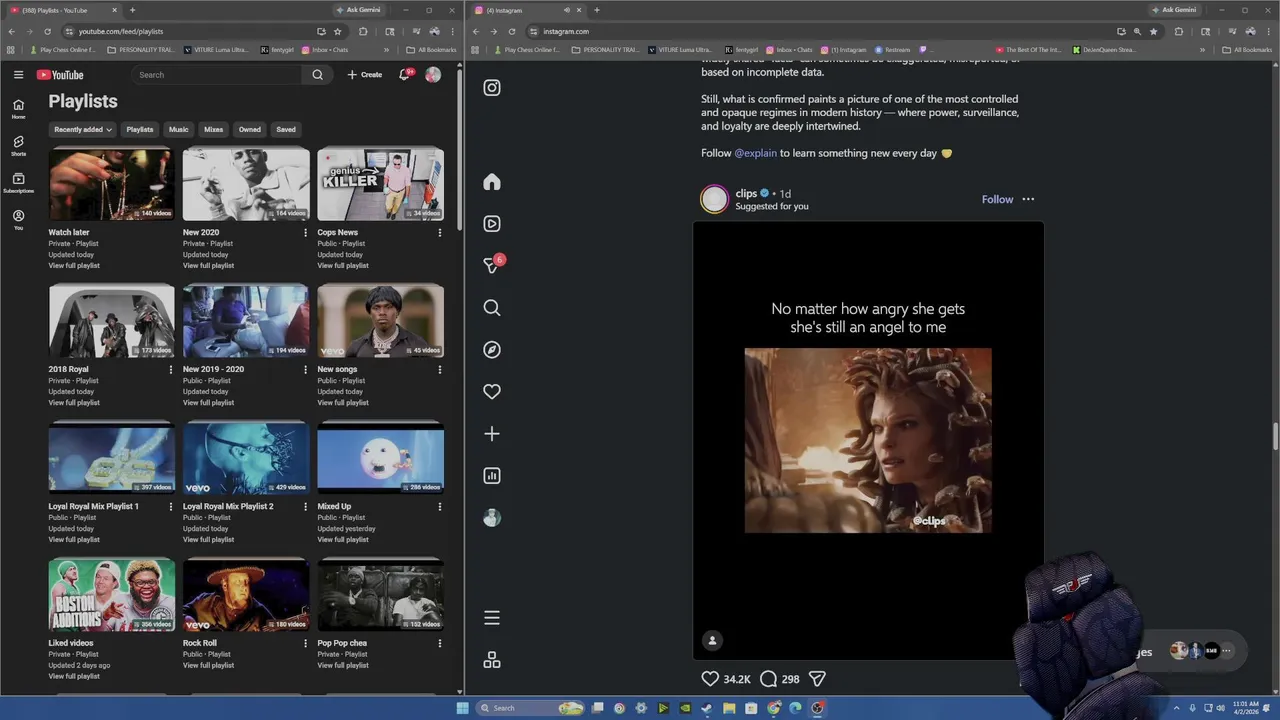The height and width of the screenshot is (720, 1280).
Task: Open the Instagram Meta apps grid icon
Action: [x=492, y=660]
